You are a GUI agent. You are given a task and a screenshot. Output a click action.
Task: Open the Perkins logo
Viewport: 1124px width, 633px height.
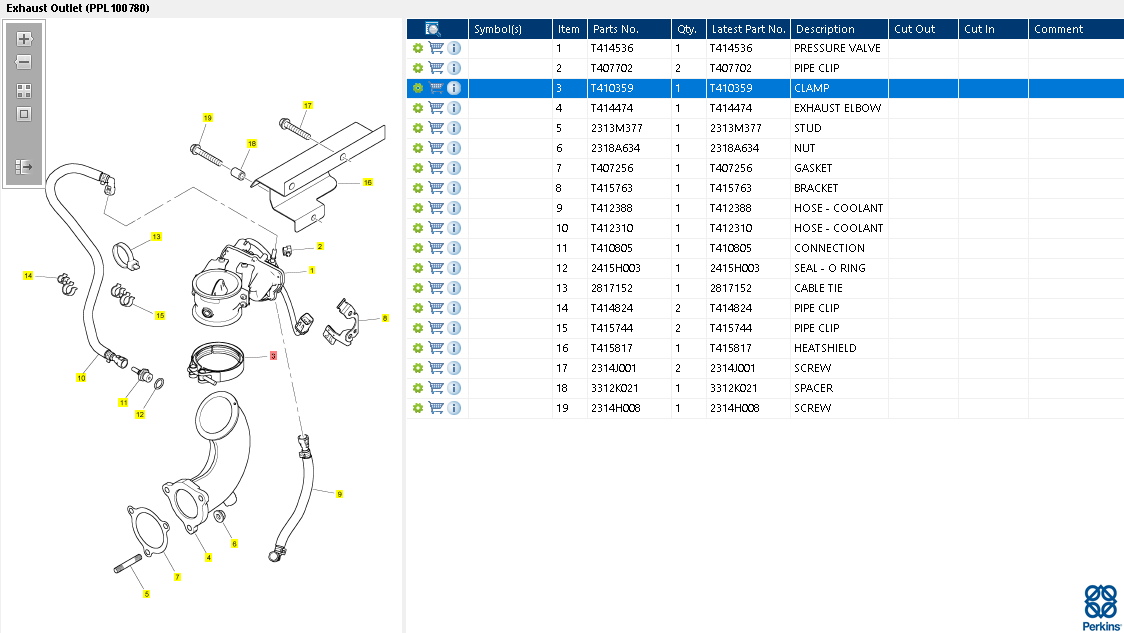[1101, 607]
